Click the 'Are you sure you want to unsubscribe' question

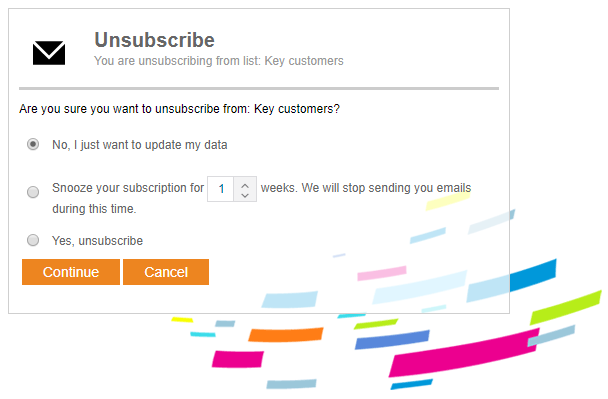[x=180, y=109]
